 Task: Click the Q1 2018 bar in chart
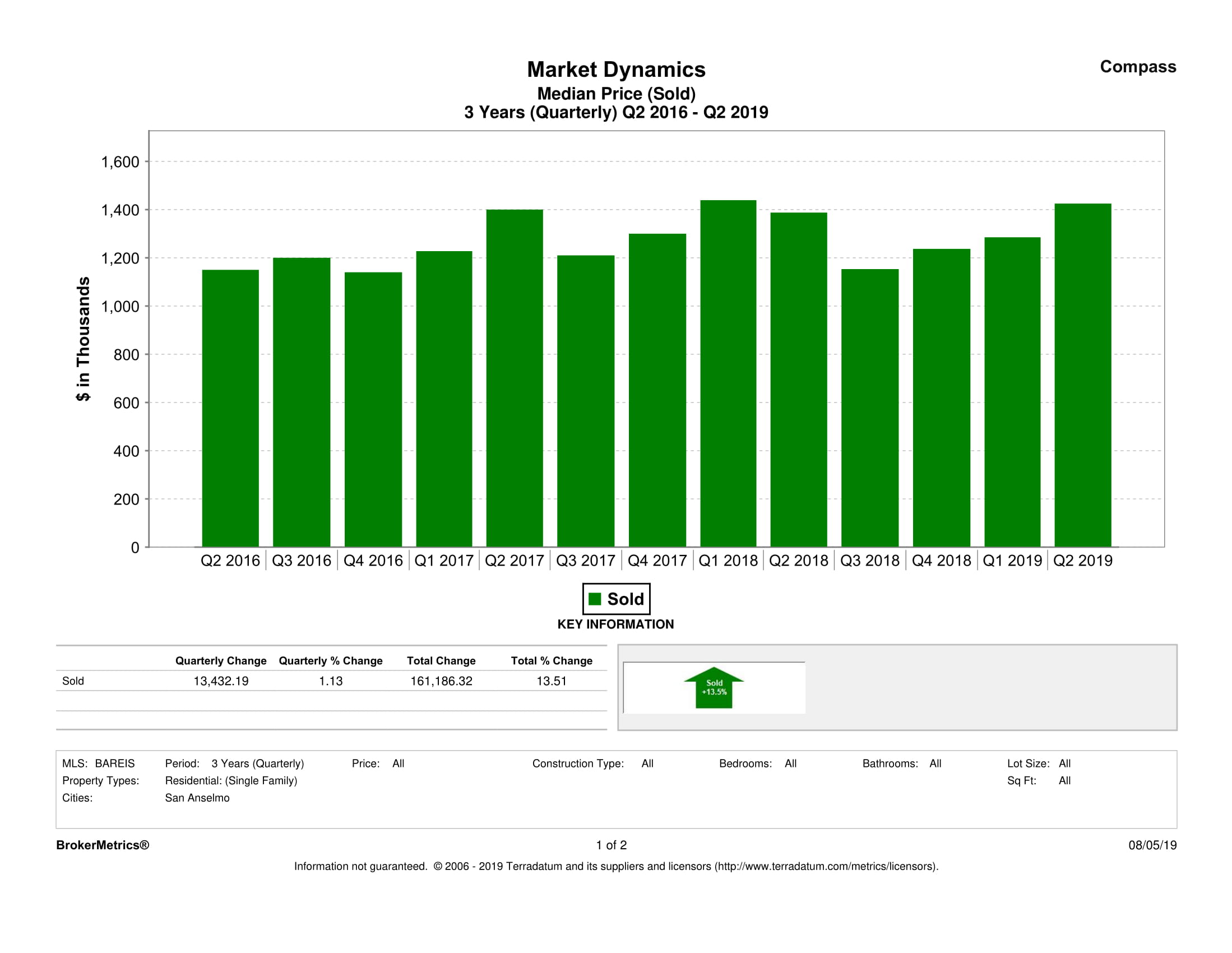(x=728, y=373)
